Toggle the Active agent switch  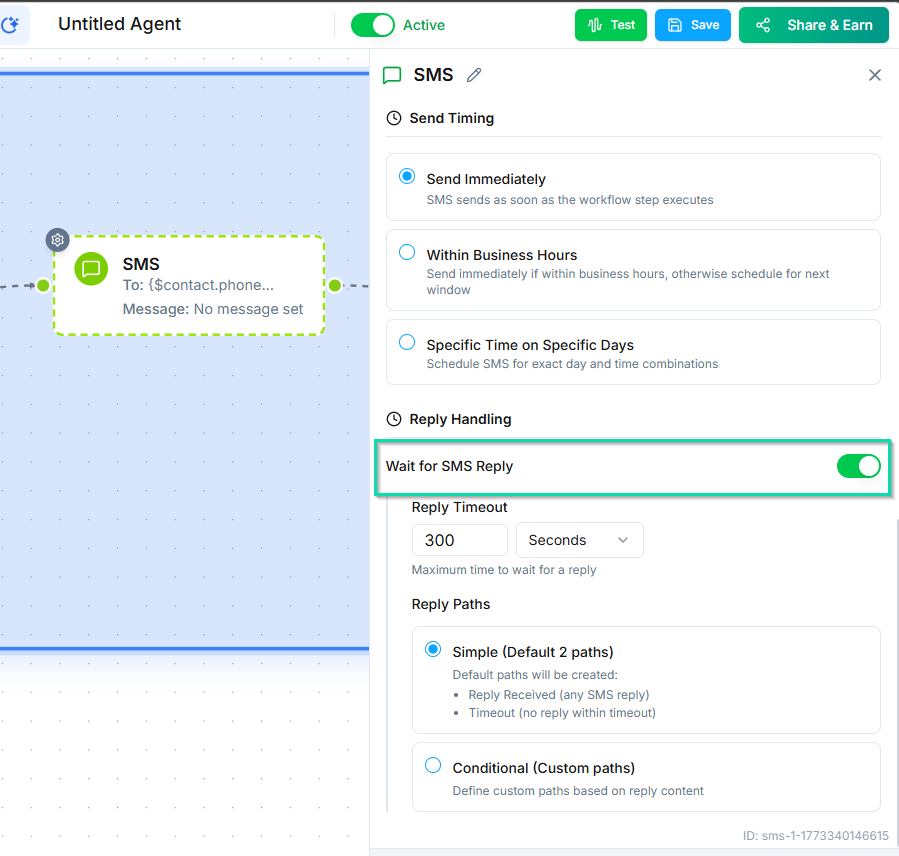tap(372, 25)
